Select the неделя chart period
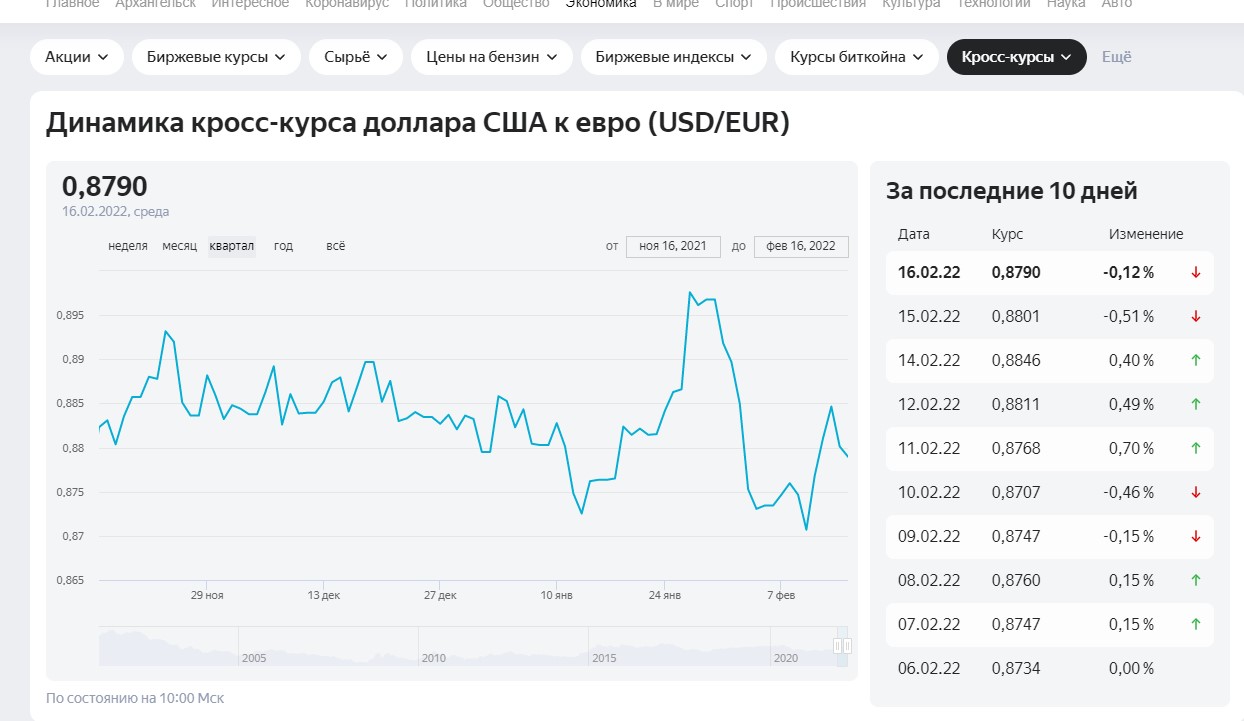Viewport: 1244px width, 721px height. pyautogui.click(x=128, y=246)
